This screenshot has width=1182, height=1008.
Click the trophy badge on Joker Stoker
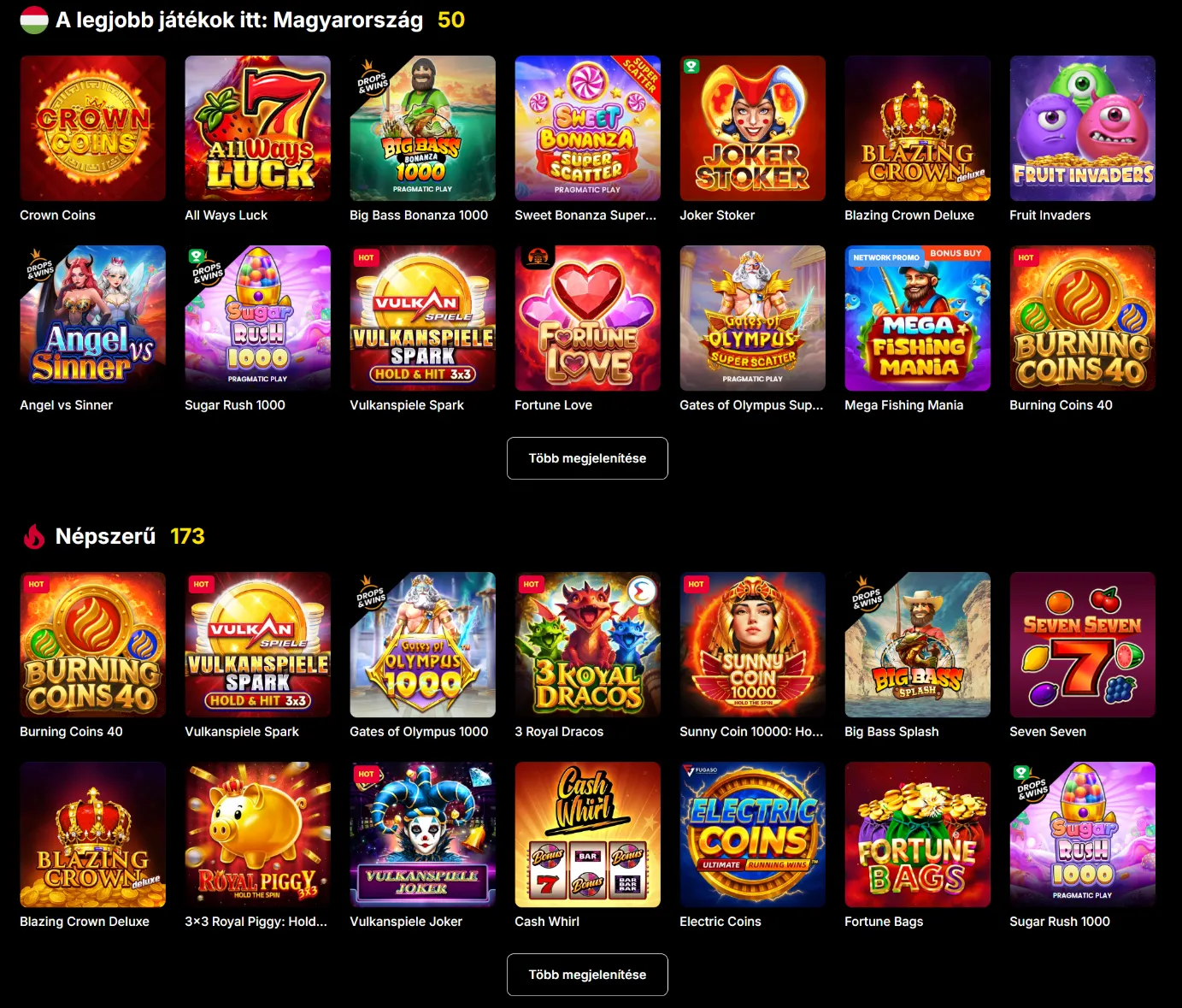[x=691, y=66]
